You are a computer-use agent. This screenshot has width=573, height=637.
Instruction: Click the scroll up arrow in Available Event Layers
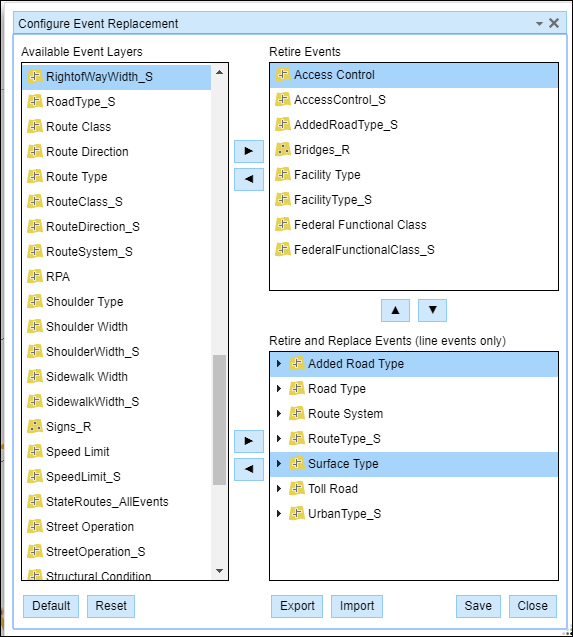click(x=219, y=72)
